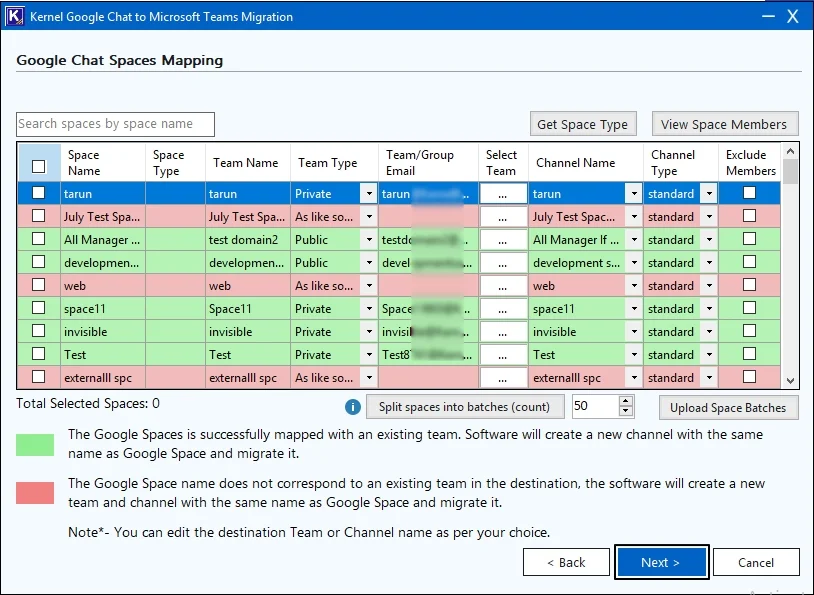
Task: Increase batch count with the up arrow
Action: [626, 401]
